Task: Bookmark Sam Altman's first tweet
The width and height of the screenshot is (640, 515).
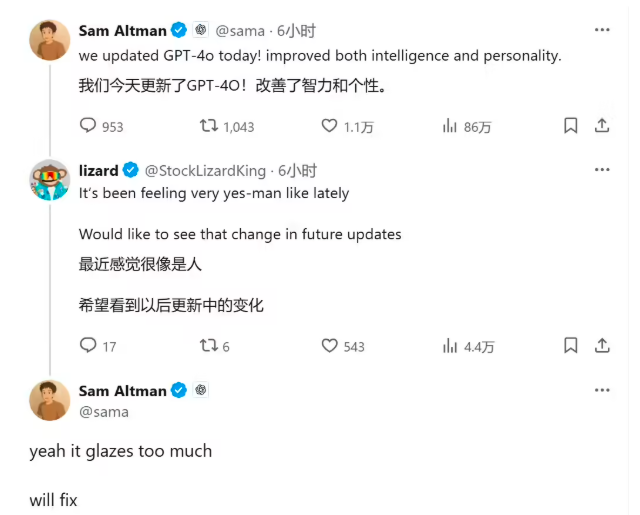Action: pos(571,126)
